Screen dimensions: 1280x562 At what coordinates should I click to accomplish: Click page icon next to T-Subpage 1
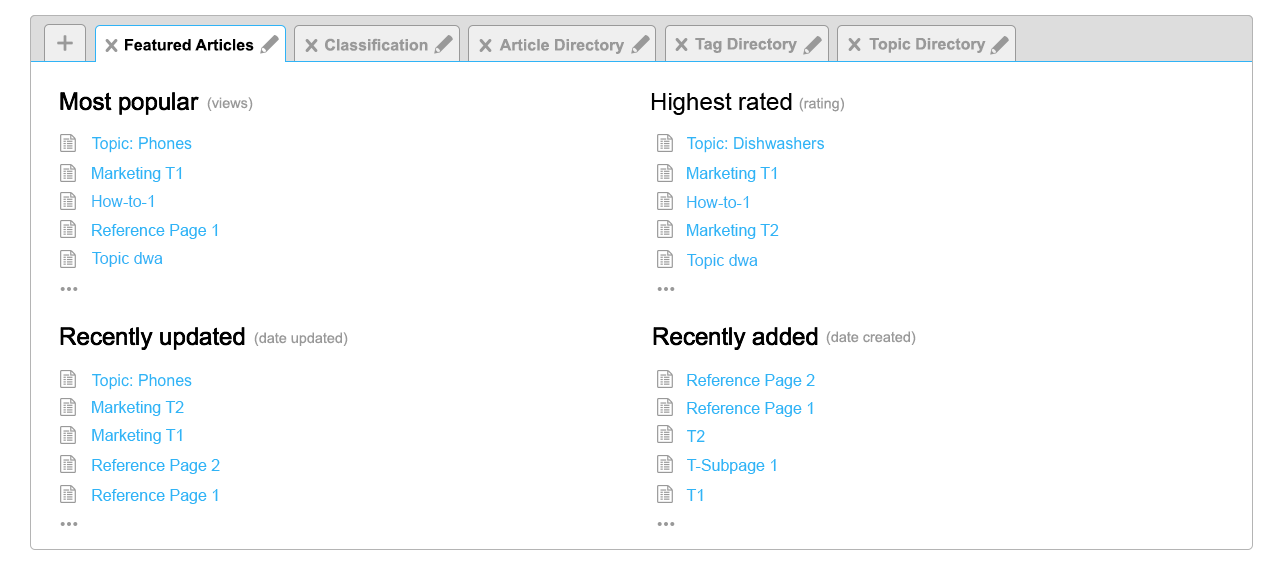coord(665,465)
